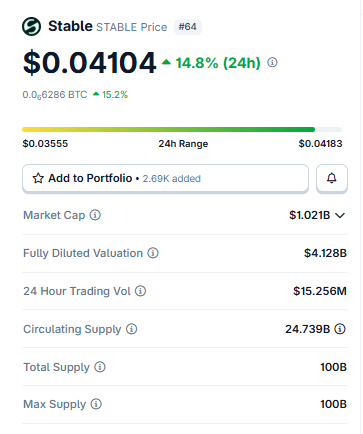Click the 0.0₆6286 BTC price text

point(55,95)
